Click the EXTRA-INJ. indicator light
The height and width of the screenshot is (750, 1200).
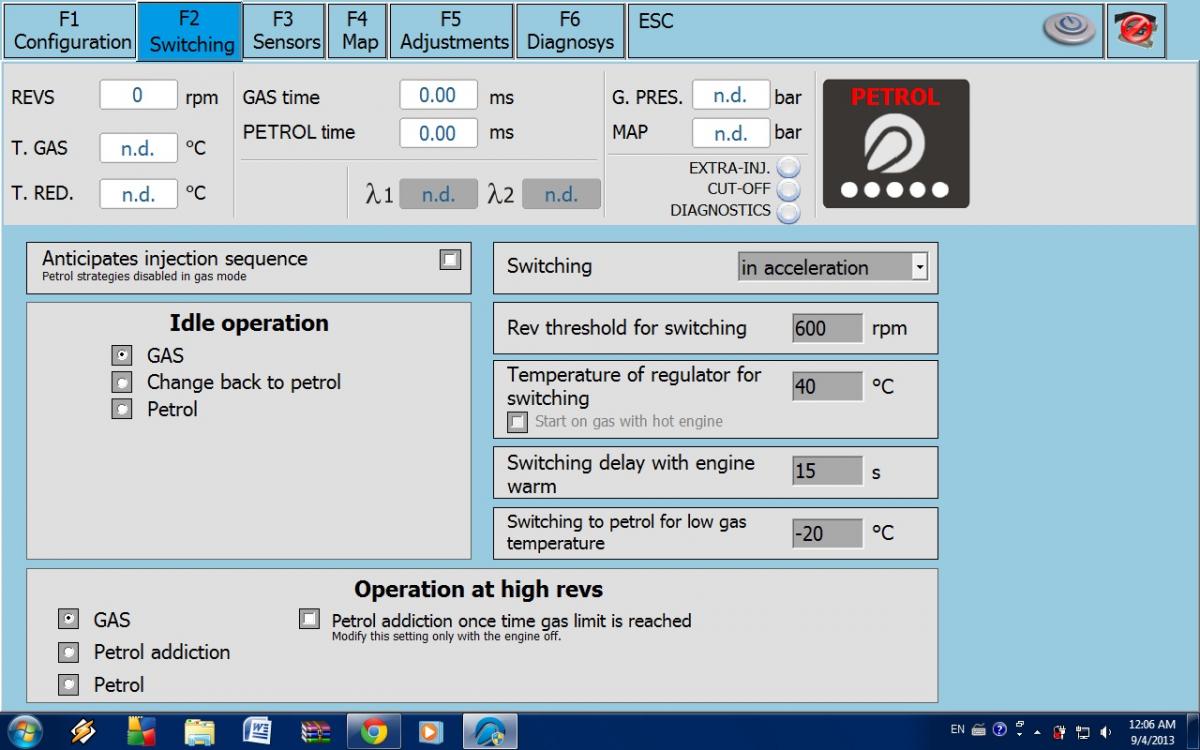click(788, 168)
